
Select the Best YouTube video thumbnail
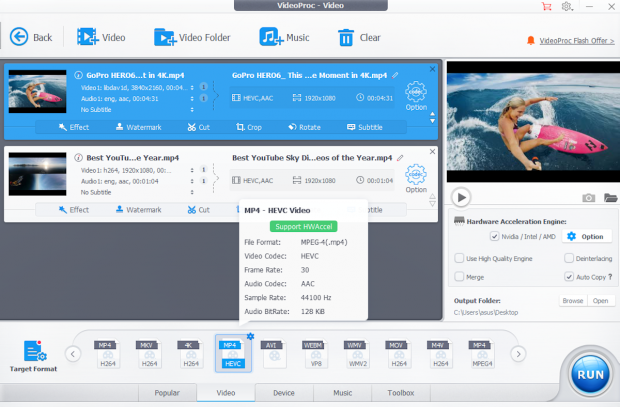38,174
